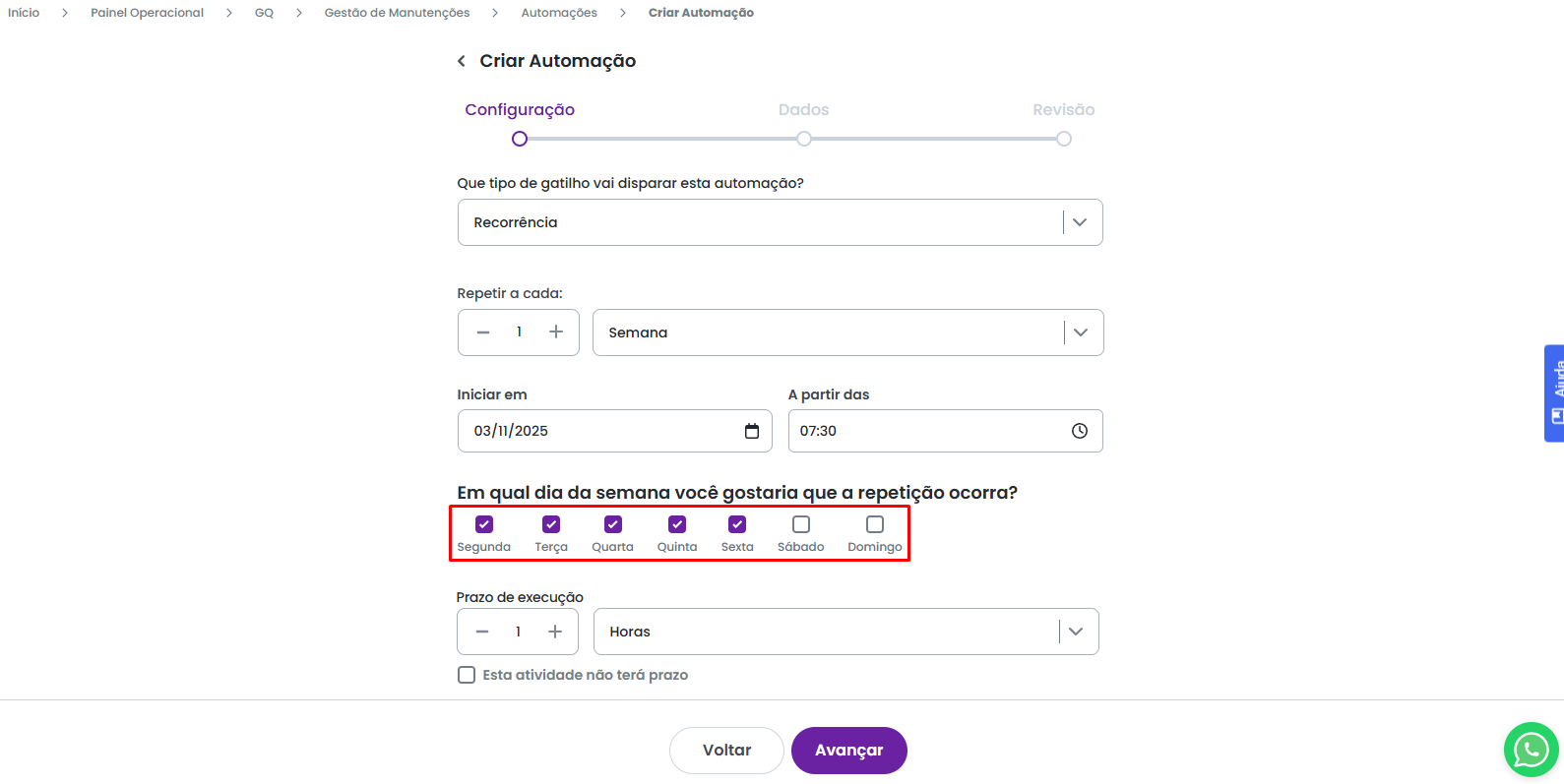Expand the Recorrência trigger type dropdown

(x=1080, y=222)
